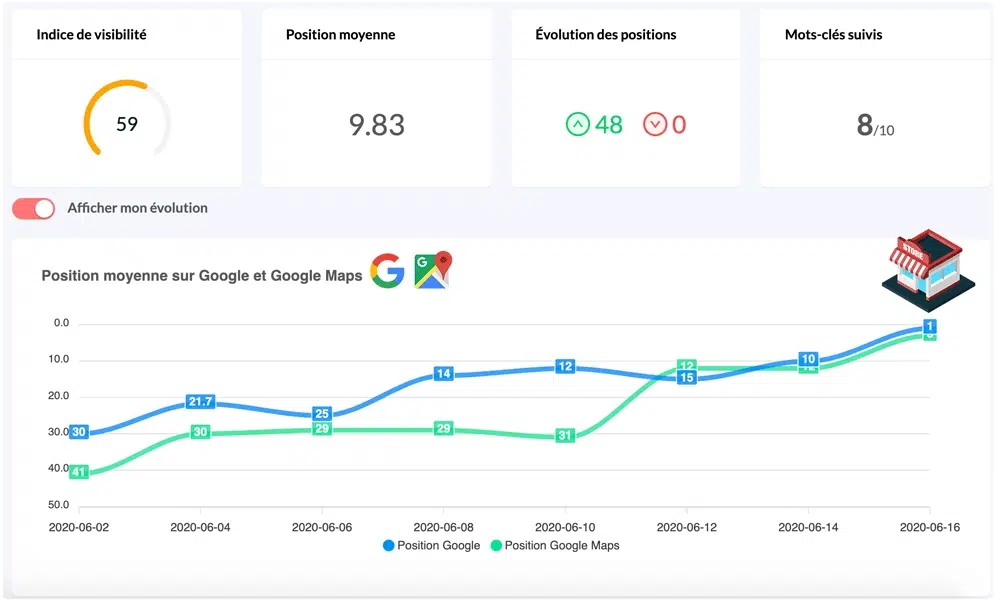Select the green 31 data point
The height and width of the screenshot is (601, 1000).
[565, 436]
